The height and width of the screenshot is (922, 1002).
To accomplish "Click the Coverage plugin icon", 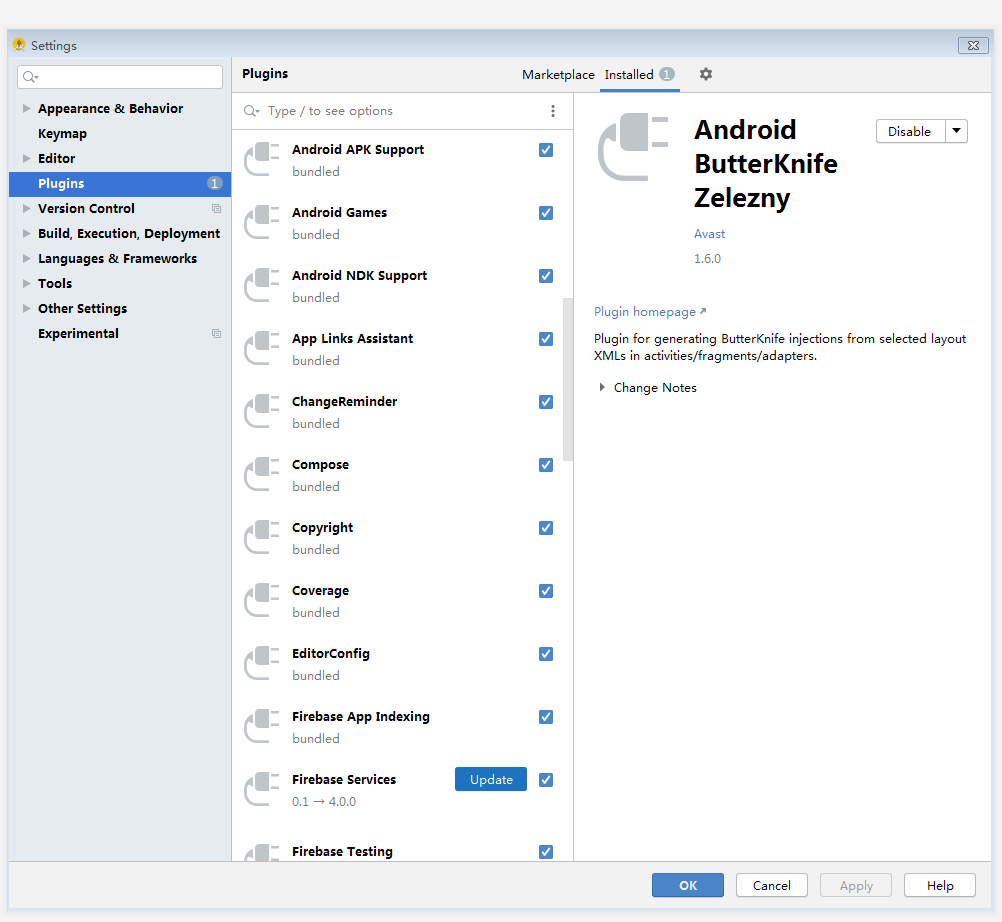I will click(x=262, y=600).
